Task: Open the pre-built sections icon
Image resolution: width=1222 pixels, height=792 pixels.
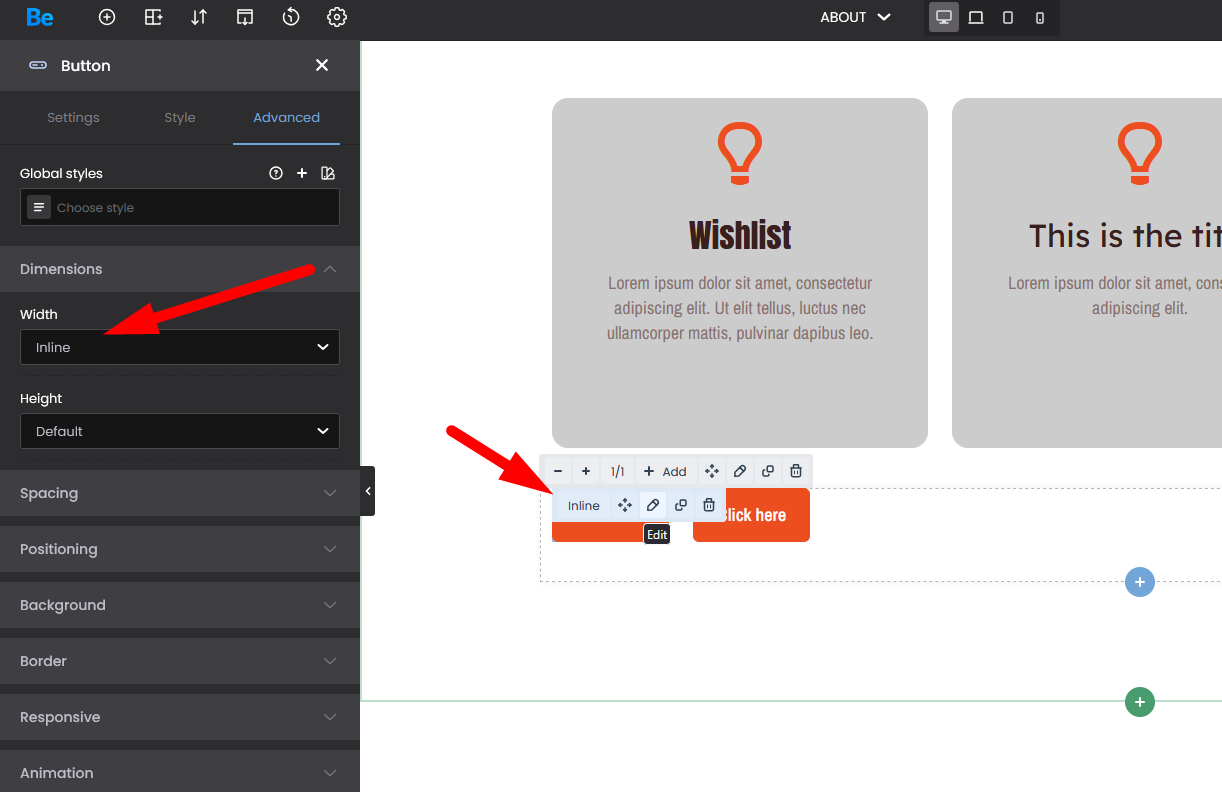Action: pos(153,17)
